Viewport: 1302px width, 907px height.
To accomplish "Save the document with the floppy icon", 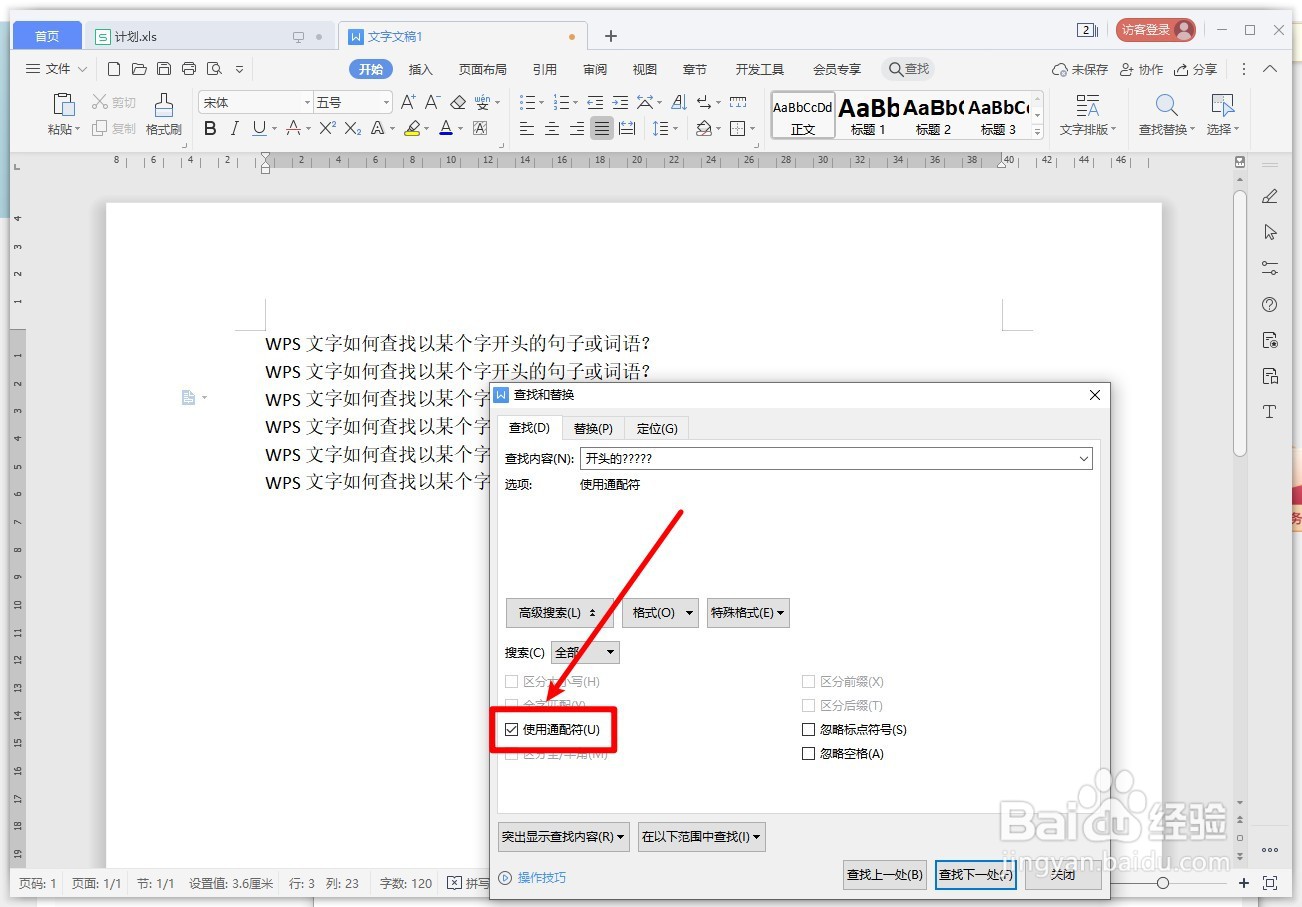I will tap(164, 69).
